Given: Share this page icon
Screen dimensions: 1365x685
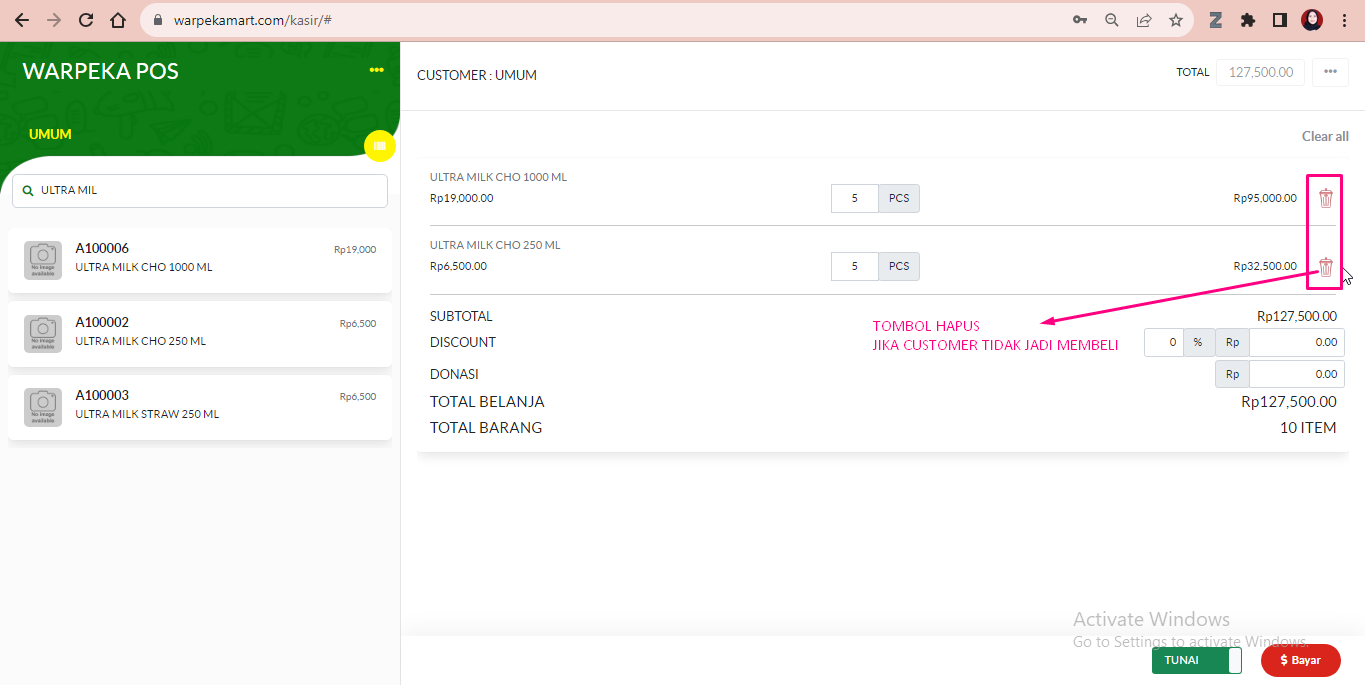Looking at the screenshot, I should tap(1144, 20).
